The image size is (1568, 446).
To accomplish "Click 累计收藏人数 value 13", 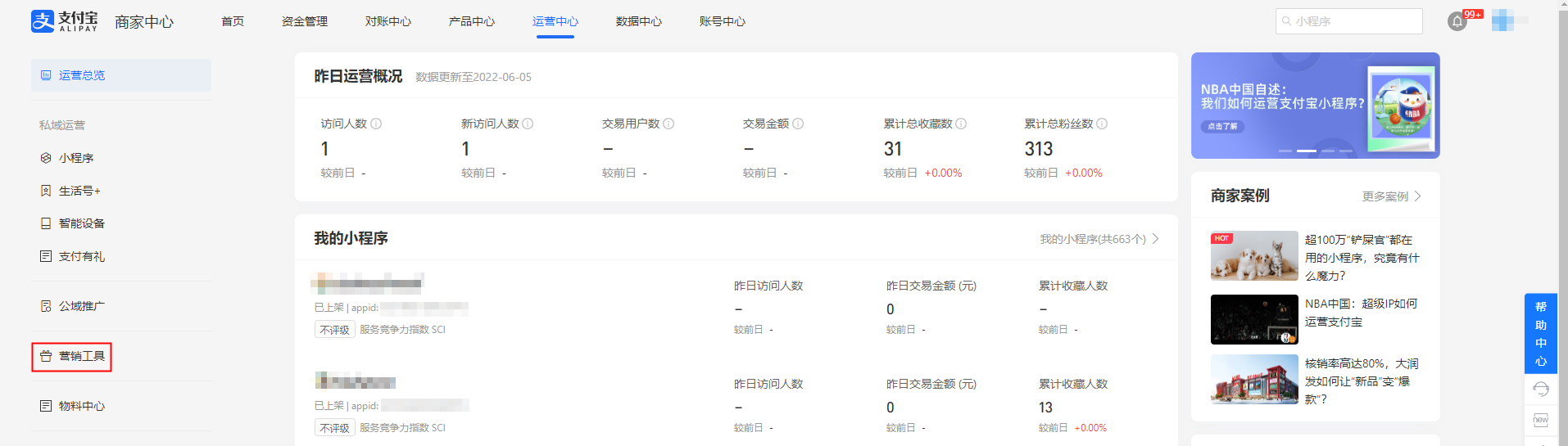I will click(x=1045, y=408).
